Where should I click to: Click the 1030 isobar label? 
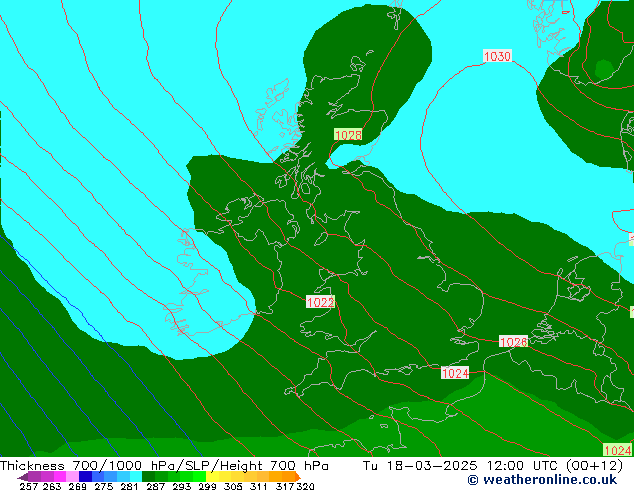497,56
